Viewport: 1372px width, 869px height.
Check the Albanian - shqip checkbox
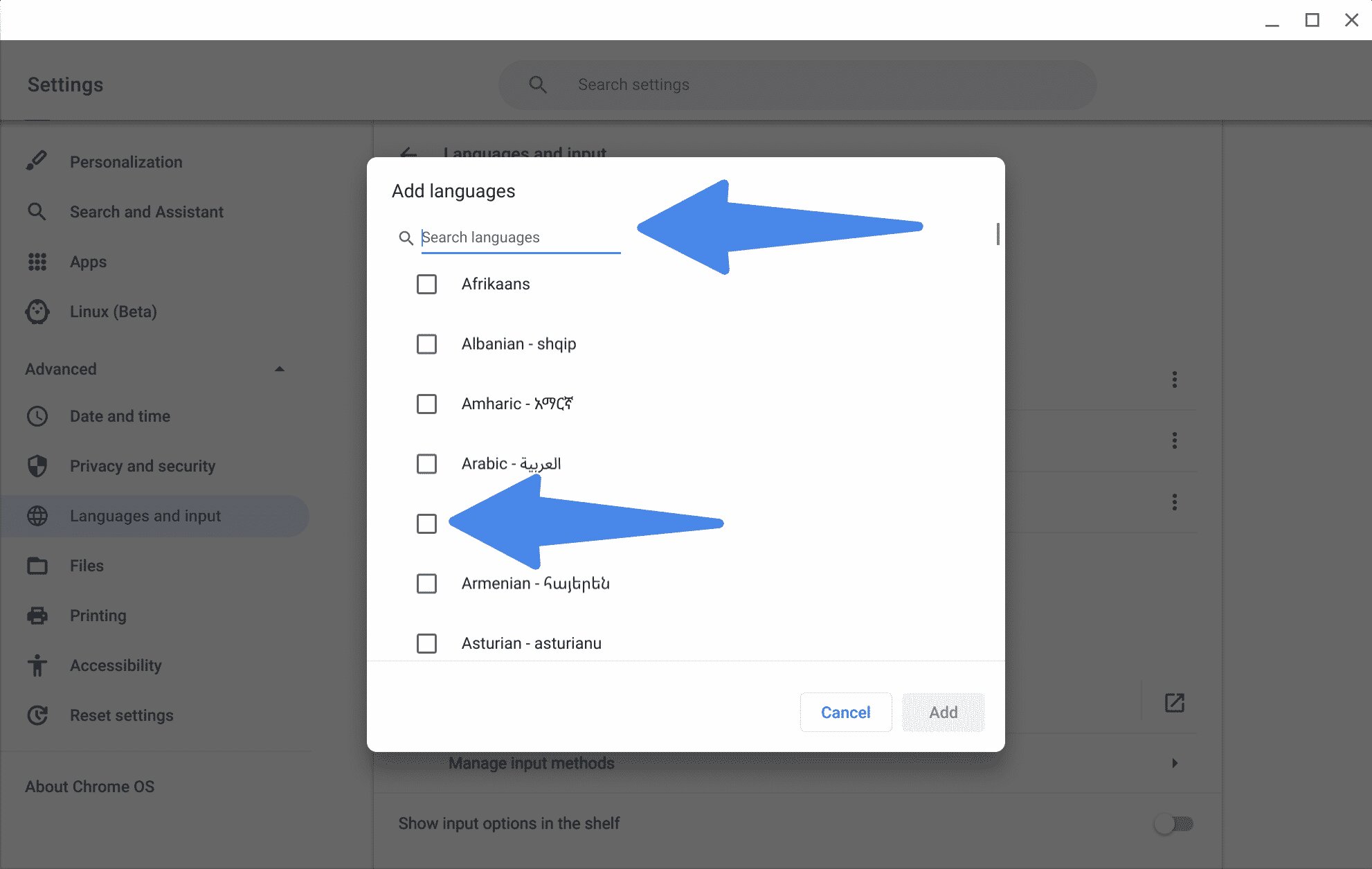[x=427, y=344]
